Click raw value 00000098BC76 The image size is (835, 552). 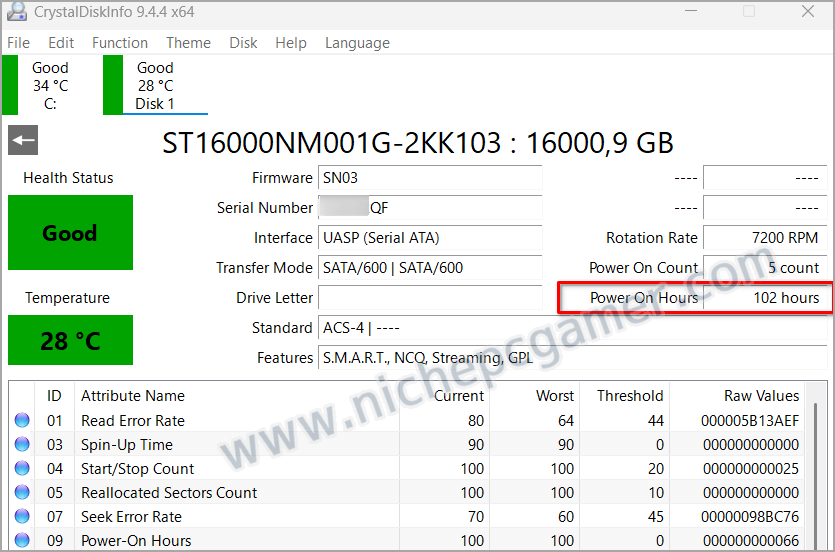coord(750,516)
